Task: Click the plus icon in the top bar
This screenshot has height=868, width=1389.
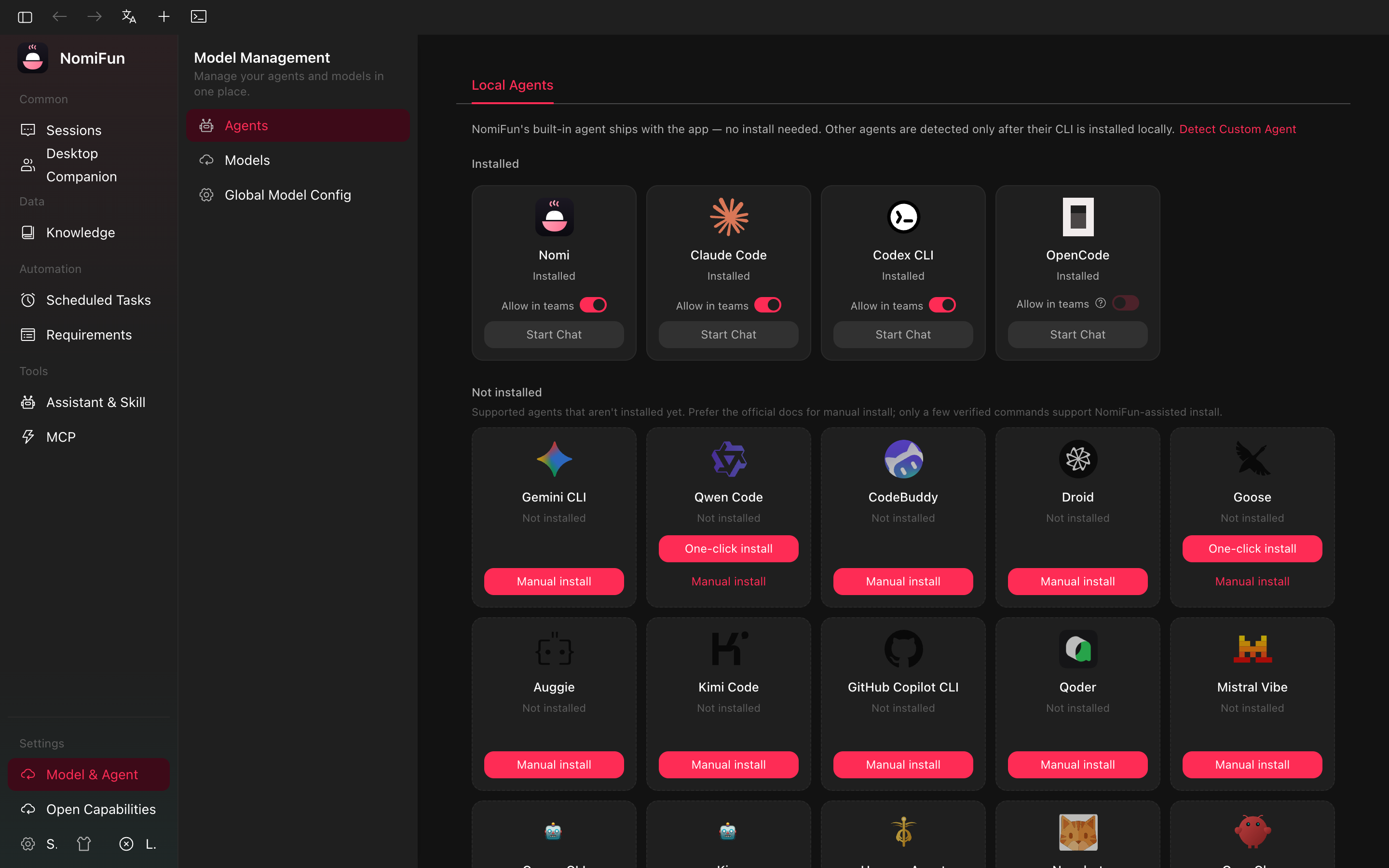Action: (163, 17)
